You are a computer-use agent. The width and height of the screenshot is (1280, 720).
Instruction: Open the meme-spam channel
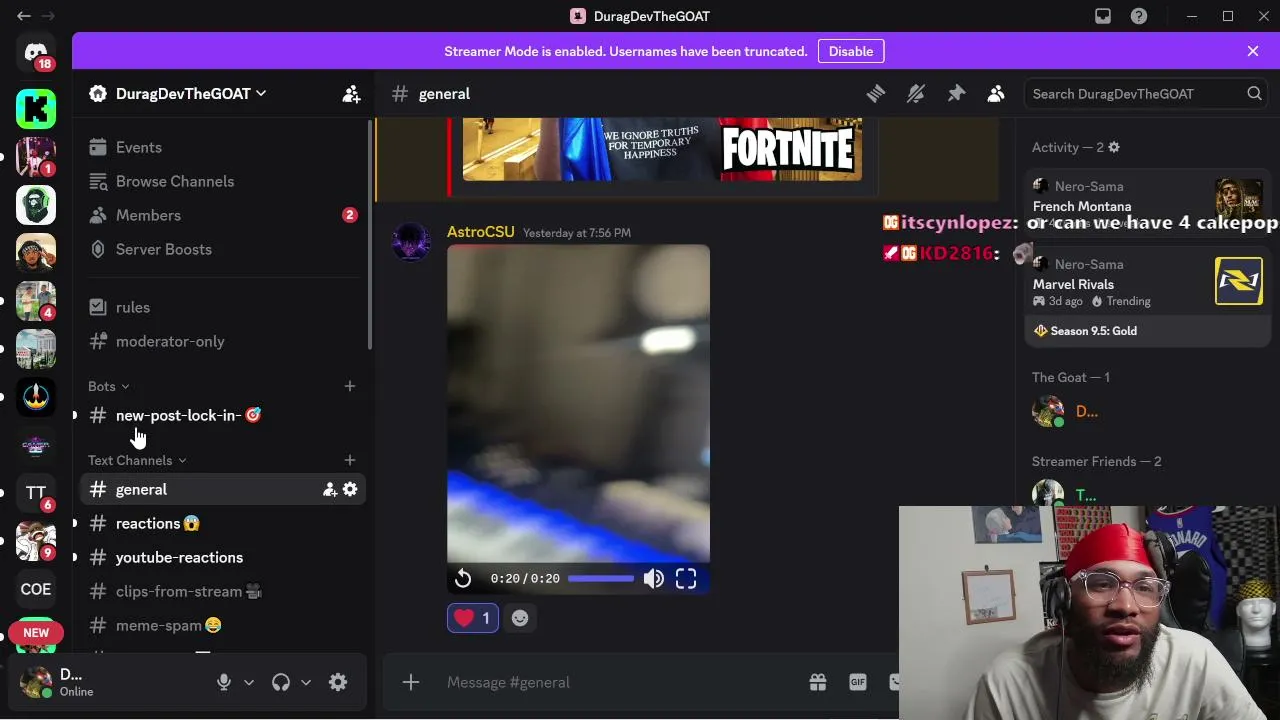pos(223,625)
